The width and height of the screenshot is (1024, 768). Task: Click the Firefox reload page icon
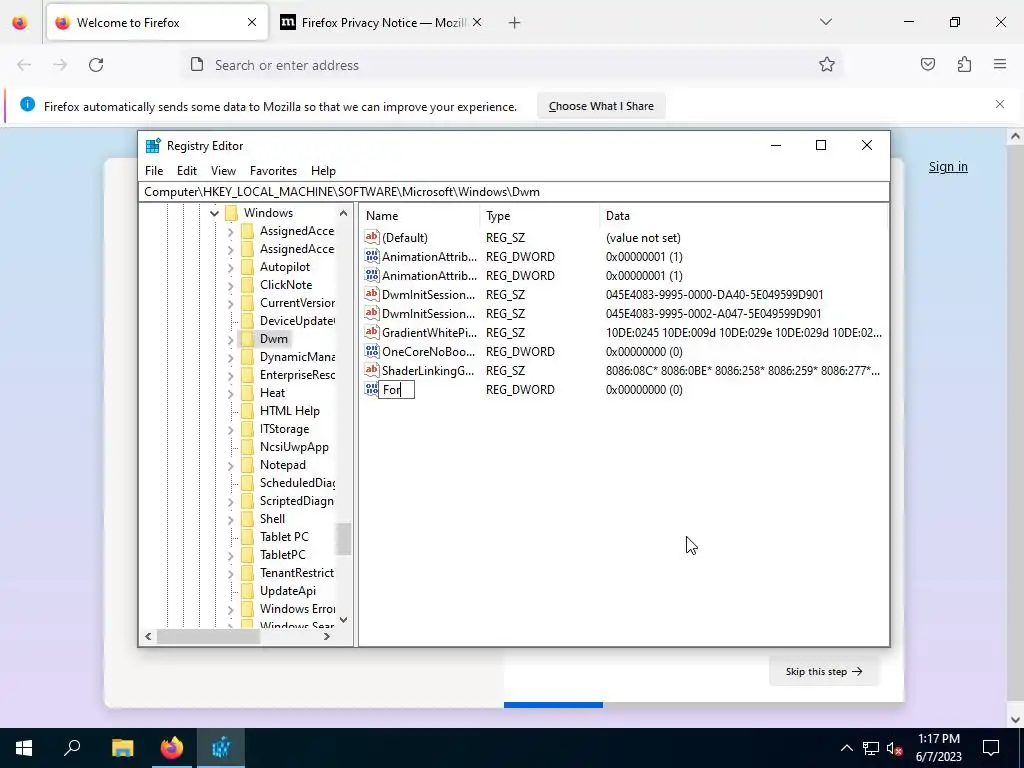(x=96, y=65)
